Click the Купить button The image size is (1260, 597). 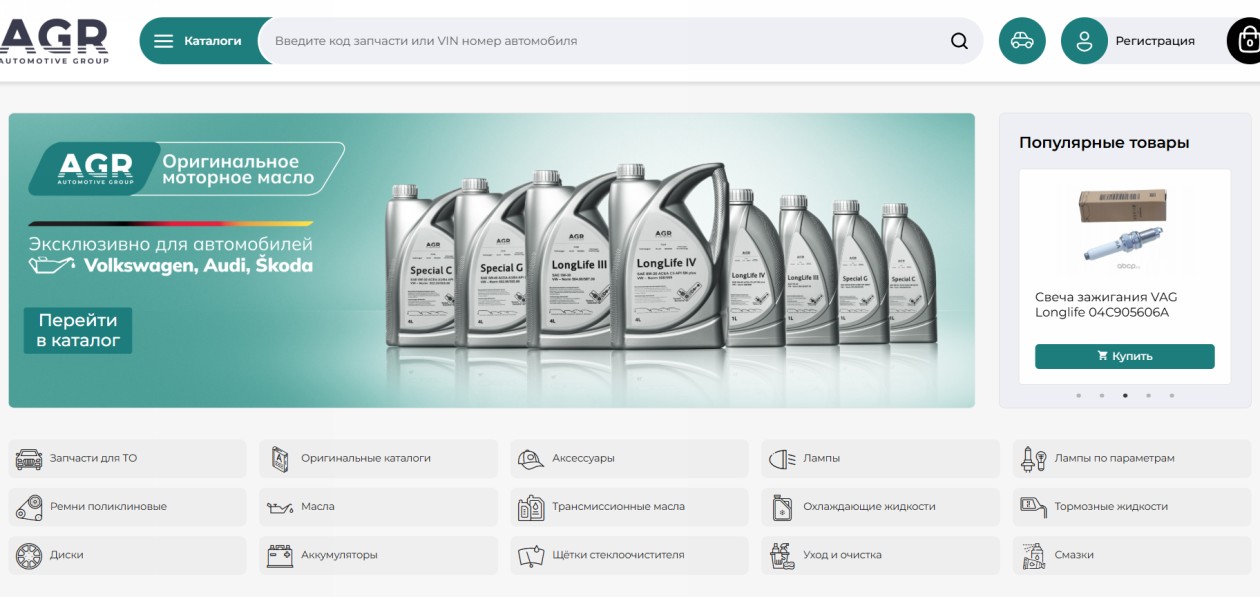coord(1125,356)
